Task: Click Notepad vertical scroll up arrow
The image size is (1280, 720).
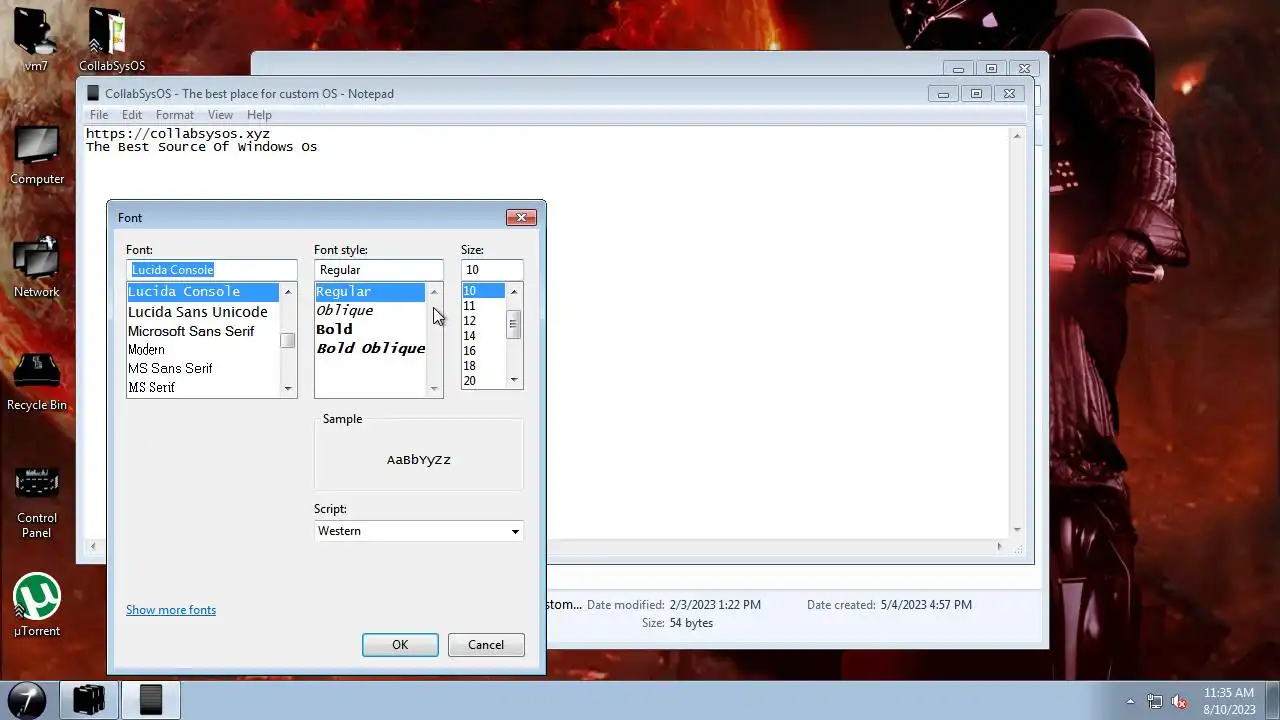Action: (x=1018, y=135)
